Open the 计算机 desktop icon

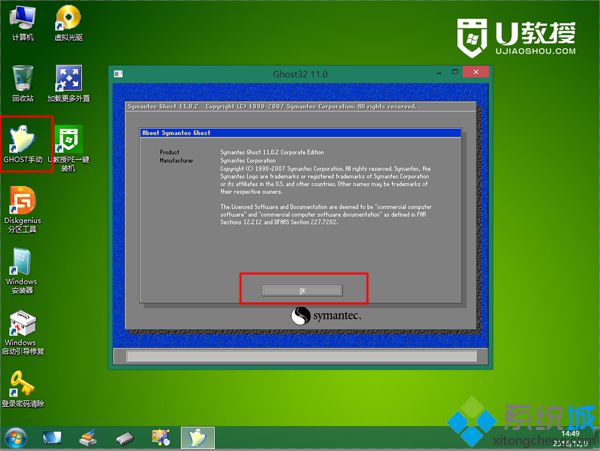(x=23, y=23)
